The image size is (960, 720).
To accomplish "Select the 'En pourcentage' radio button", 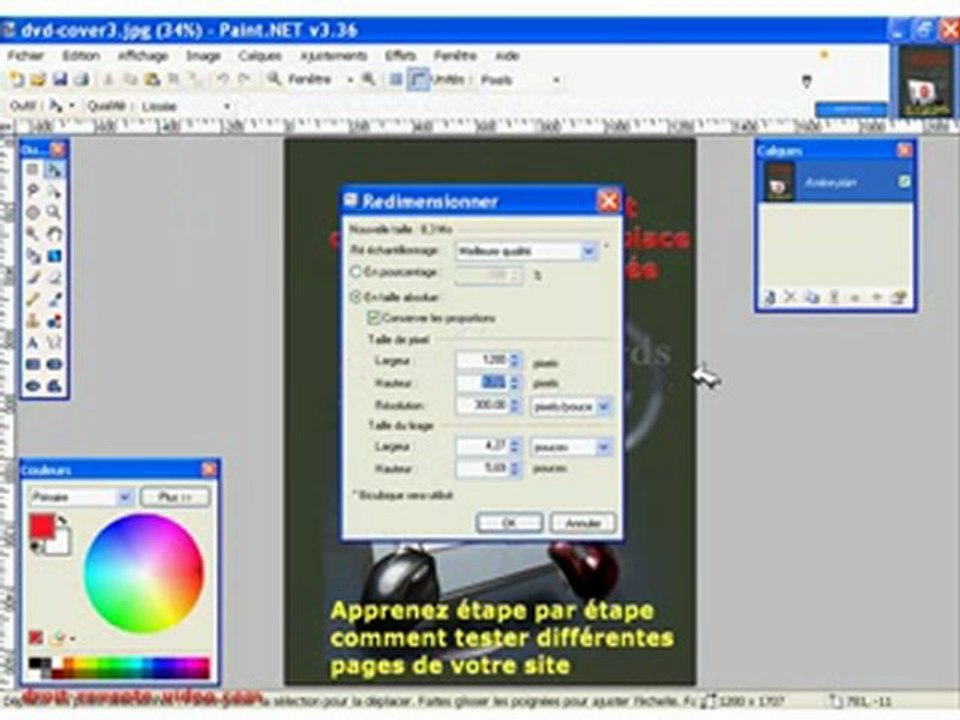I will click(356, 272).
